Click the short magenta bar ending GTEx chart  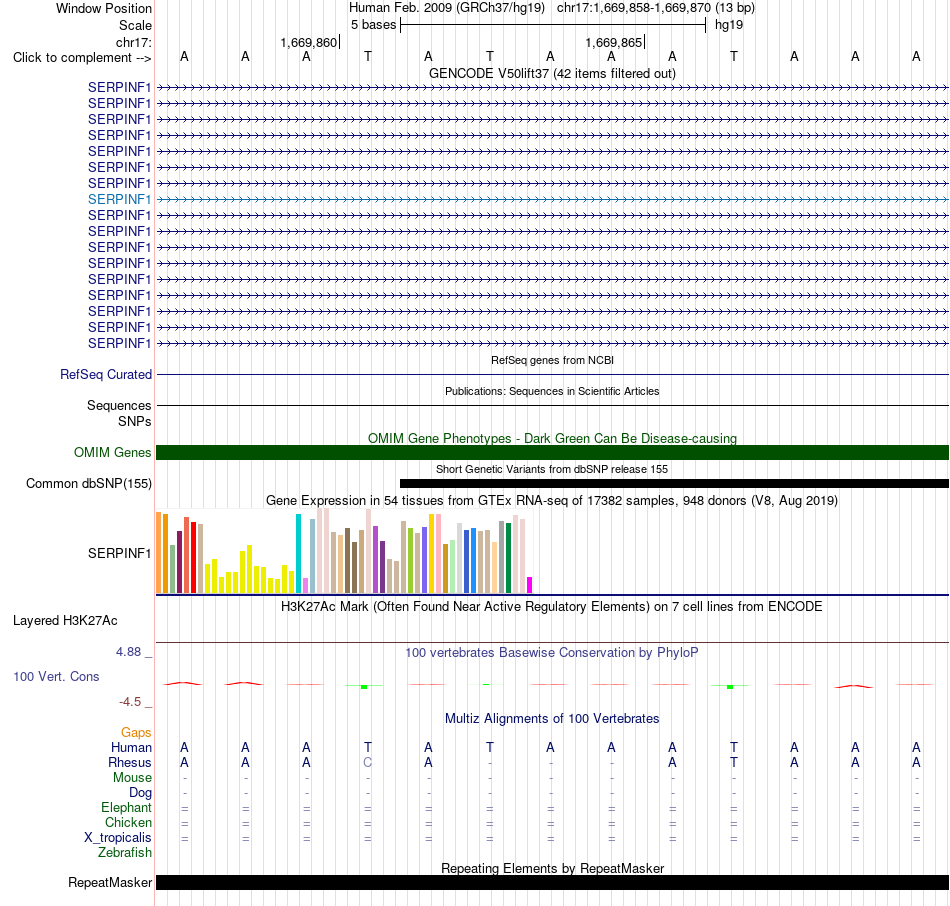point(530,585)
